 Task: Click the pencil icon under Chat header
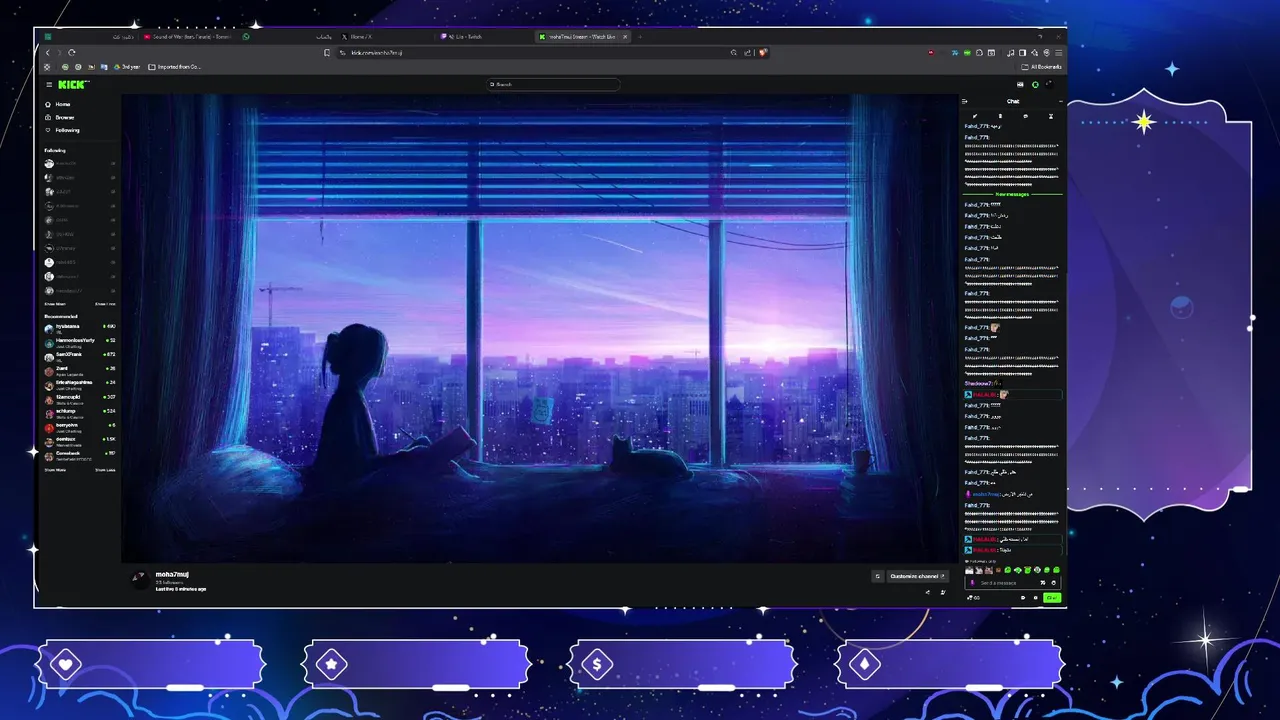pyautogui.click(x=975, y=116)
